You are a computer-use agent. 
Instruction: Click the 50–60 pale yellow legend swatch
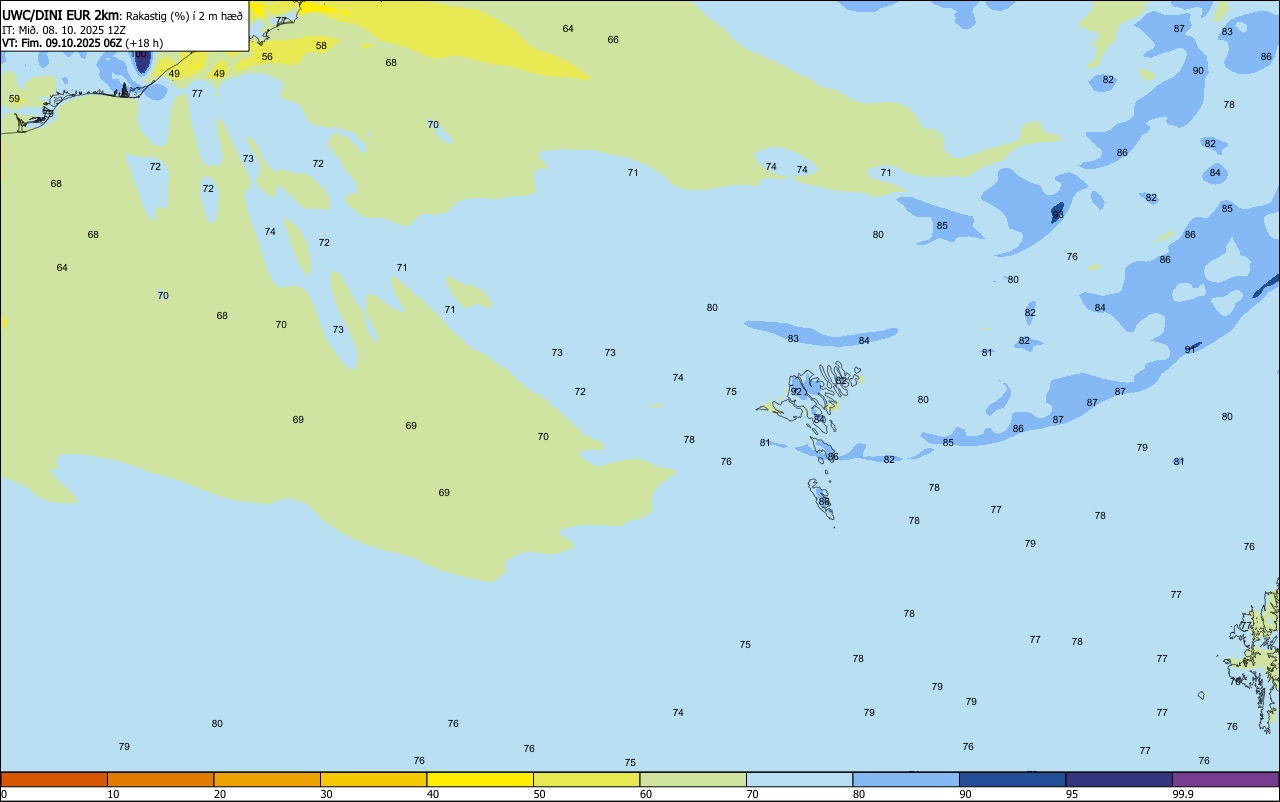click(586, 779)
